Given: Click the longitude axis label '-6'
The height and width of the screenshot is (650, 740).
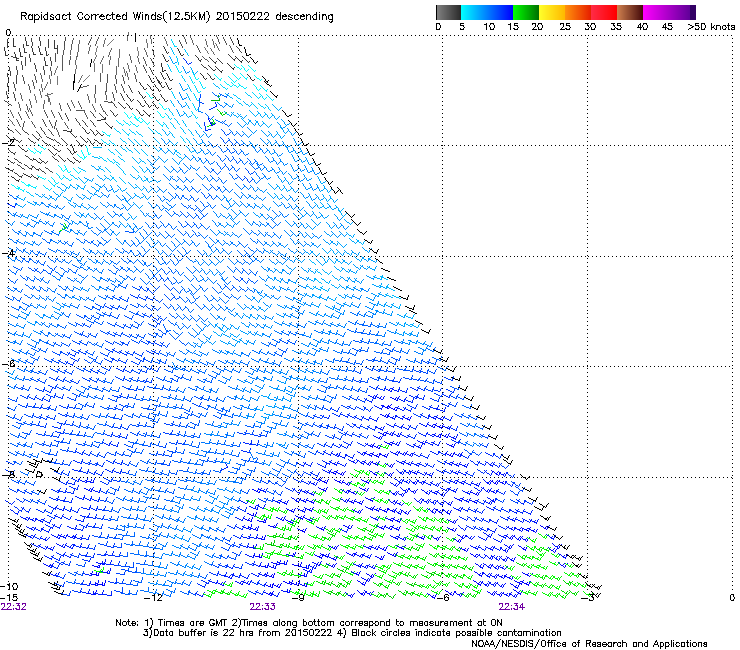Looking at the screenshot, I should [442, 598].
